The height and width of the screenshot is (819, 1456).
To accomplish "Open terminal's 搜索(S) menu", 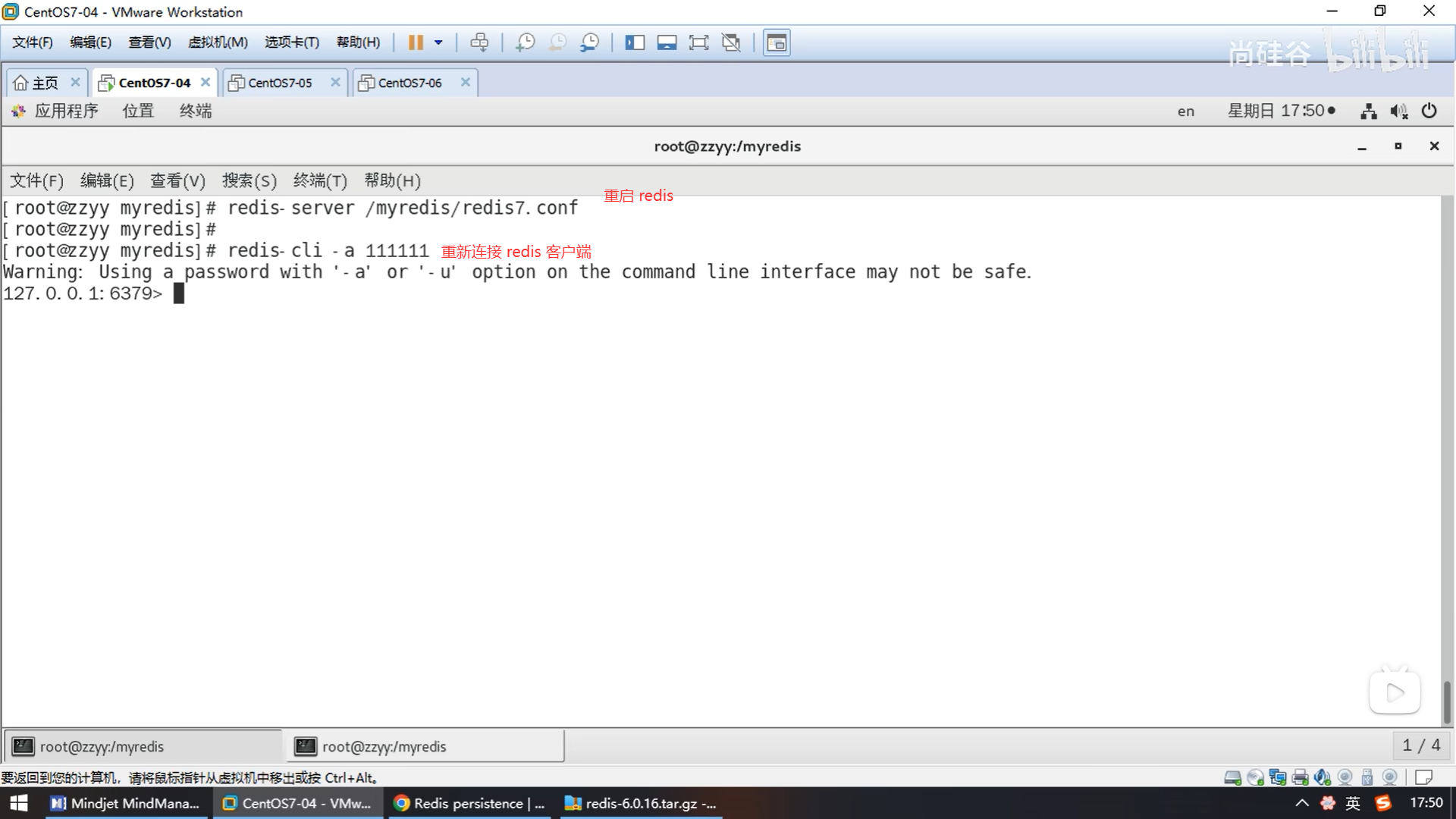I will click(x=249, y=180).
